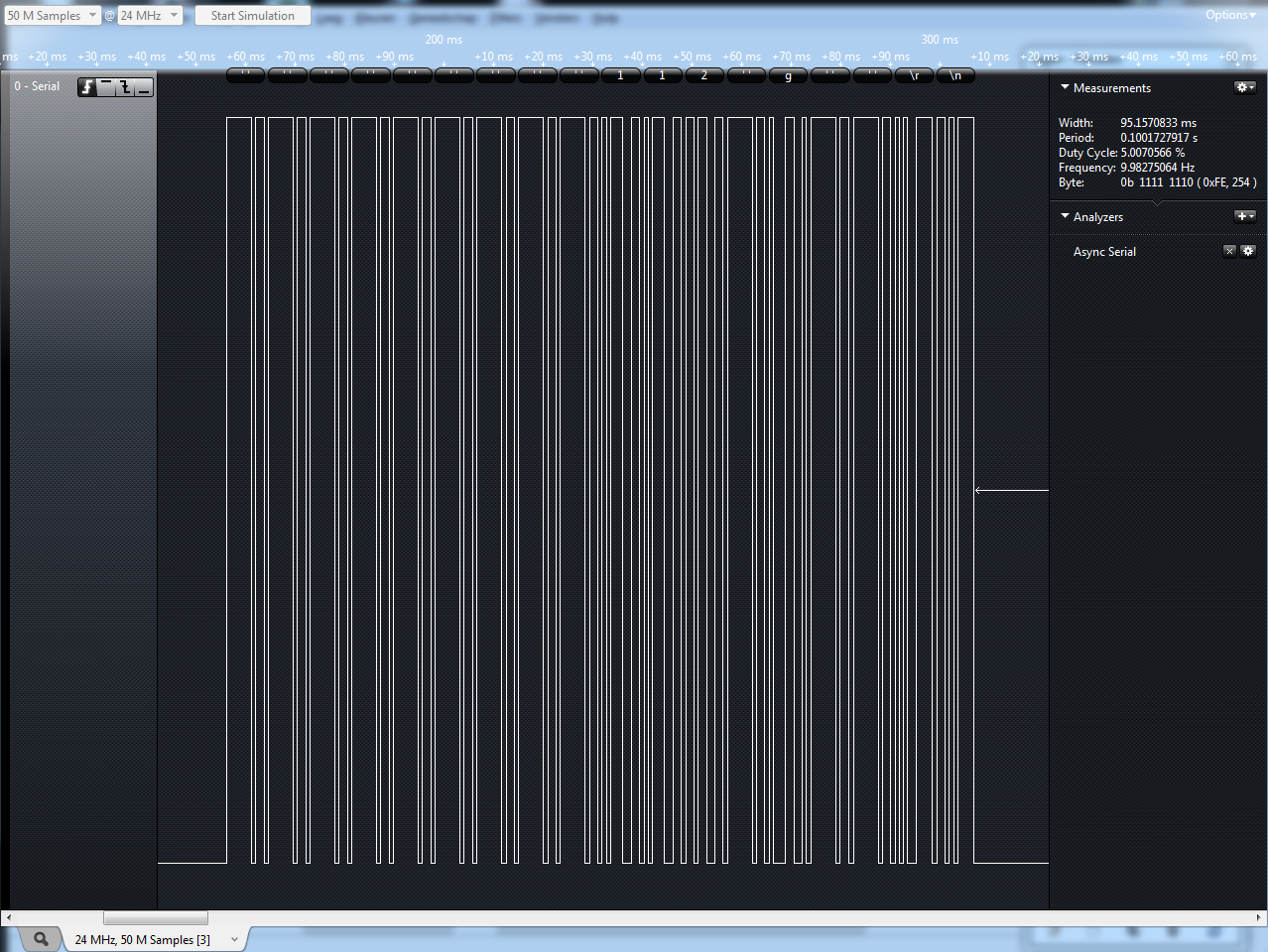1268x952 pixels.
Task: Select falling-edge trigger on Serial channel
Action: [126, 86]
